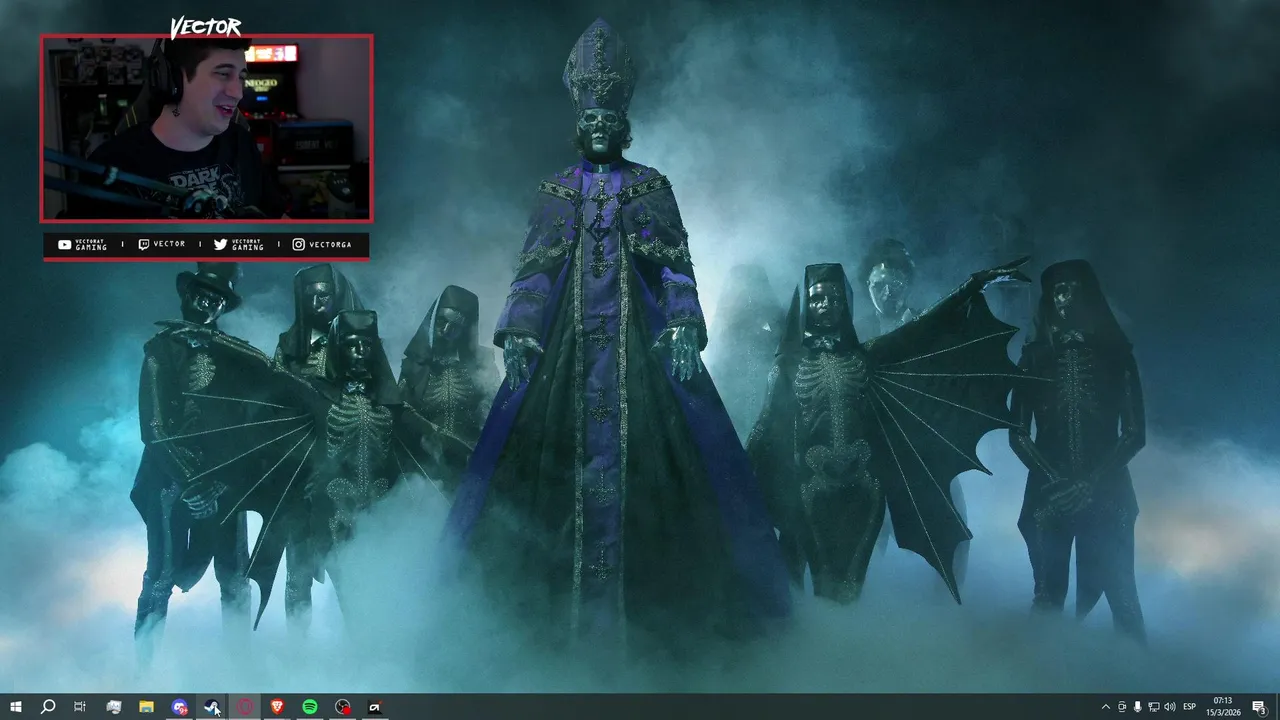Viewport: 1280px width, 720px height.
Task: Open the Alienware app in taskbar
Action: tap(375, 707)
